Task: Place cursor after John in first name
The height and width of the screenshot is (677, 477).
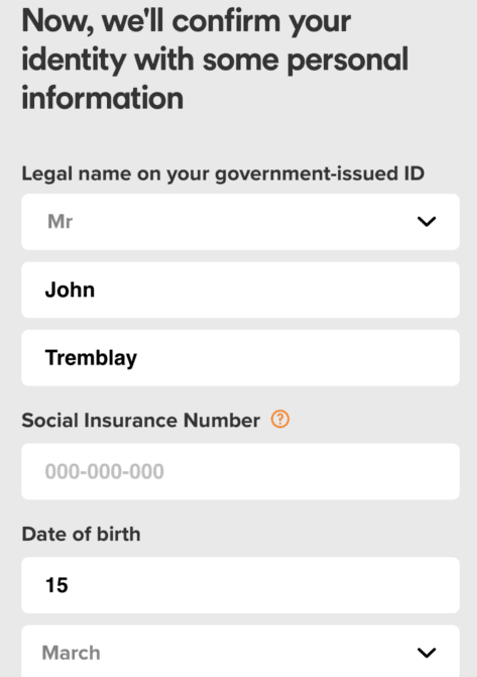Action: [96, 290]
